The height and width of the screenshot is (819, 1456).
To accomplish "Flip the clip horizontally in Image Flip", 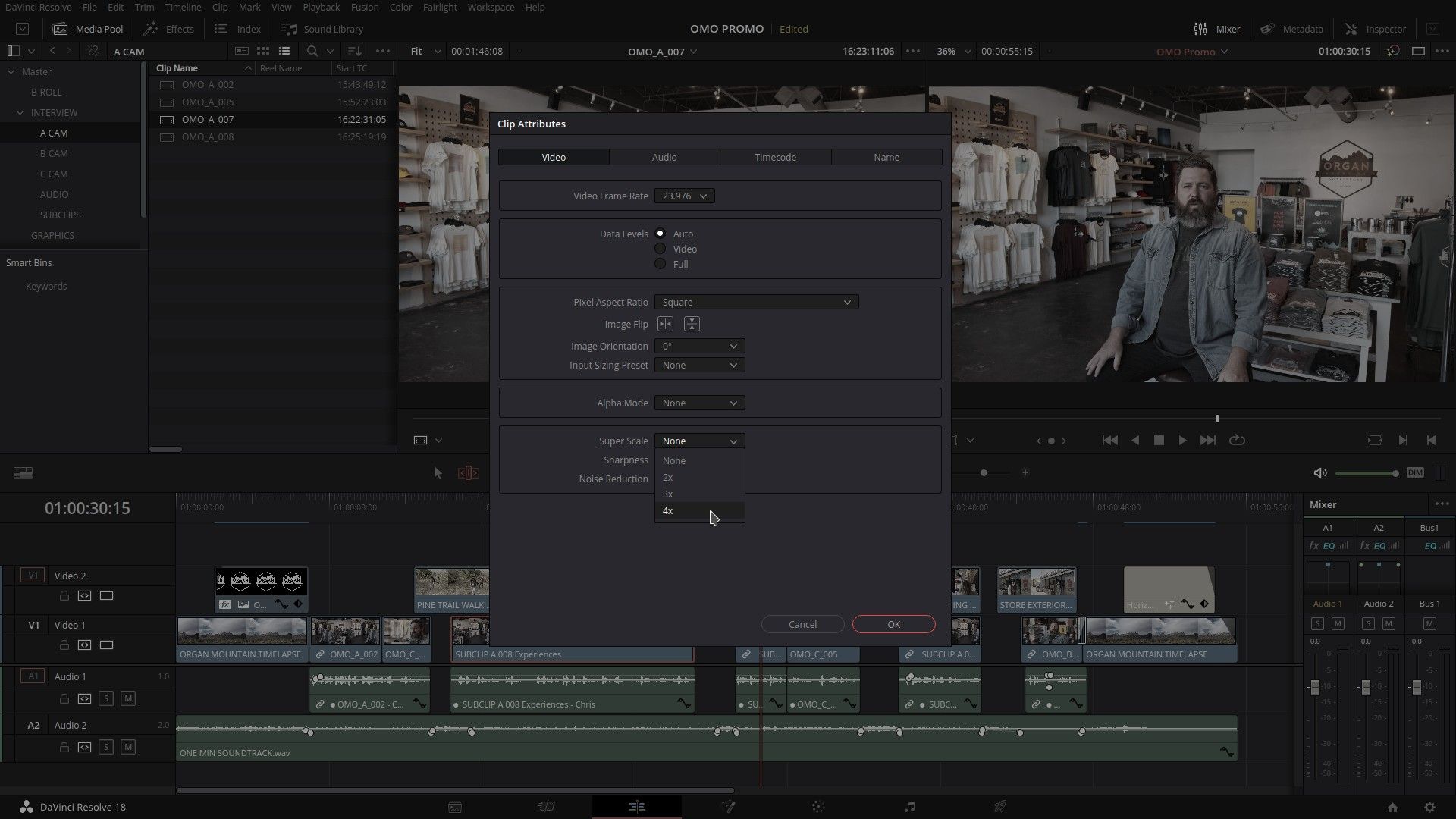I will (x=665, y=324).
